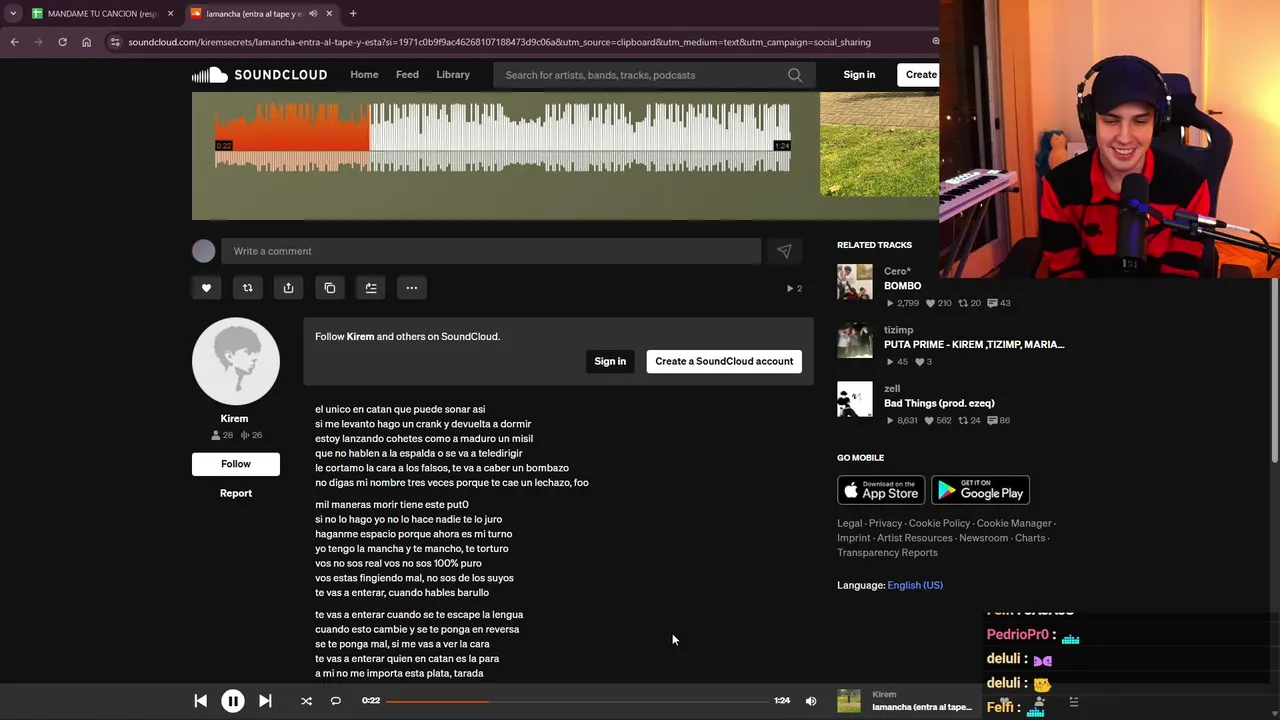Add track to next up queue icon
This screenshot has width=1280, height=720.
click(370, 288)
